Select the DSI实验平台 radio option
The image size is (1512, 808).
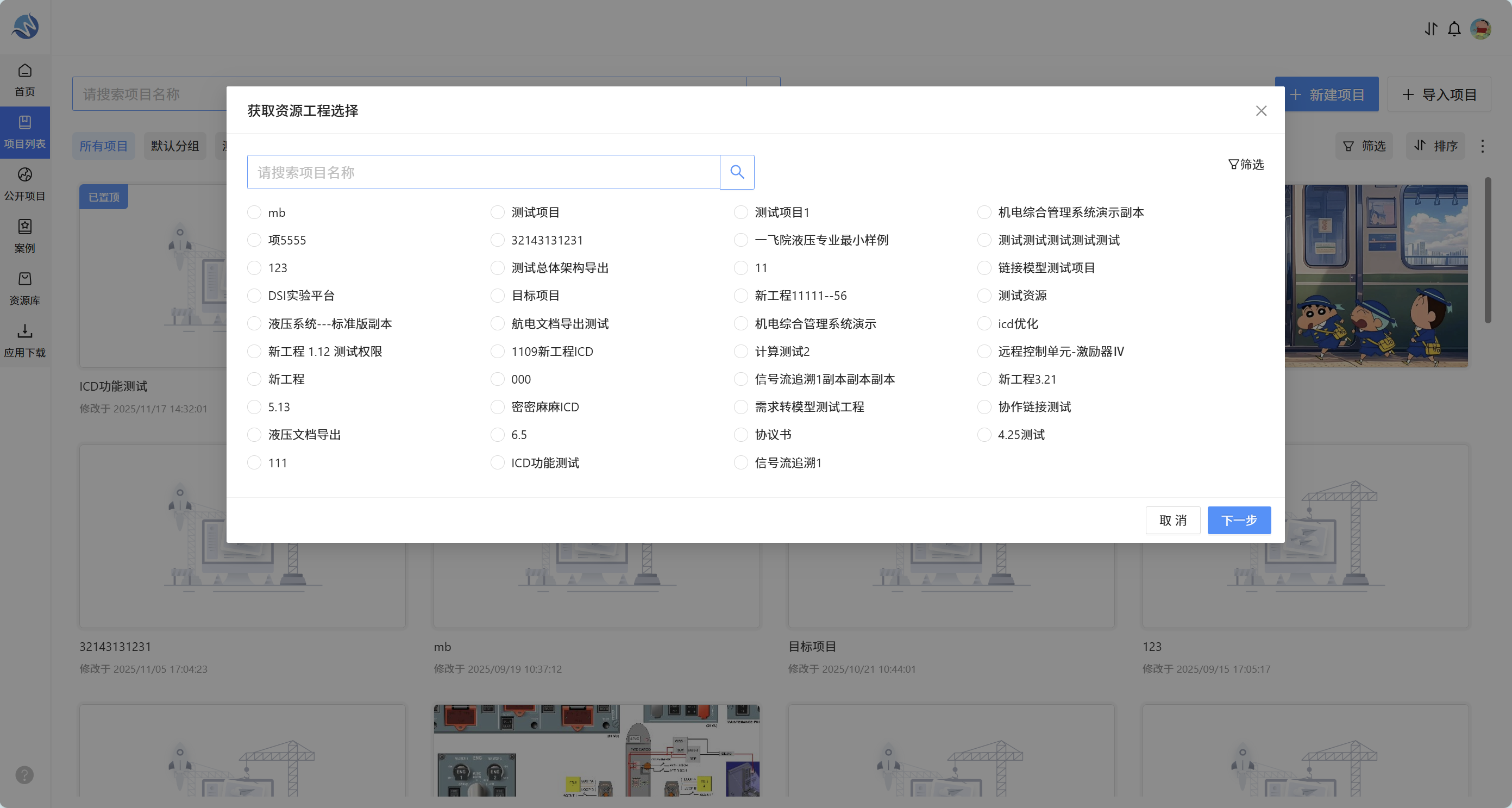[x=254, y=296]
